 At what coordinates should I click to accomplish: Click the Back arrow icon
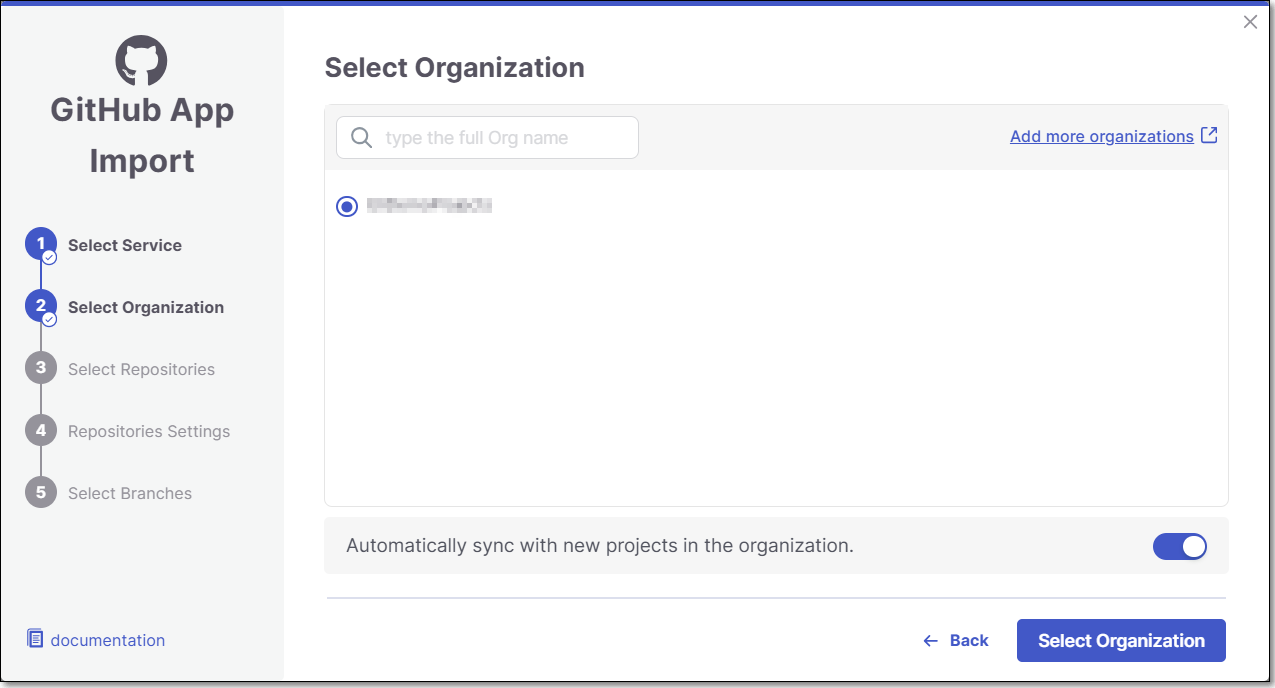931,641
